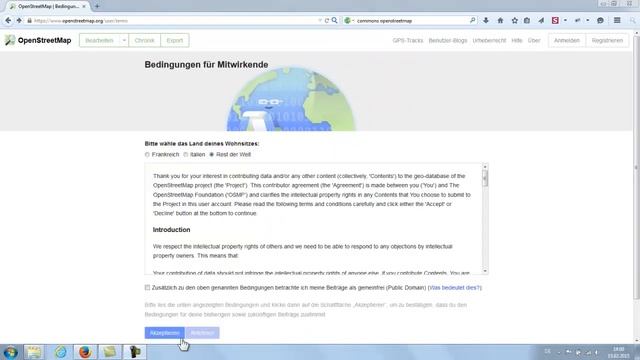Reload the page with the refresh icon

[327, 20]
